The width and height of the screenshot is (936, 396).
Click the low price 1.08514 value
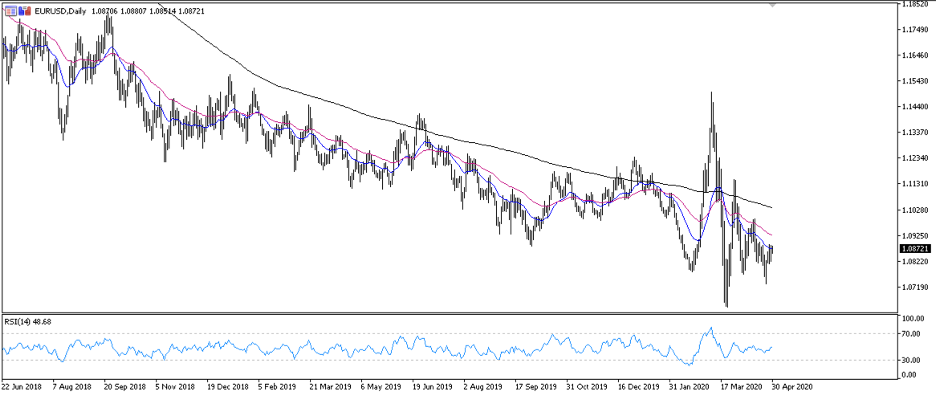(163, 11)
